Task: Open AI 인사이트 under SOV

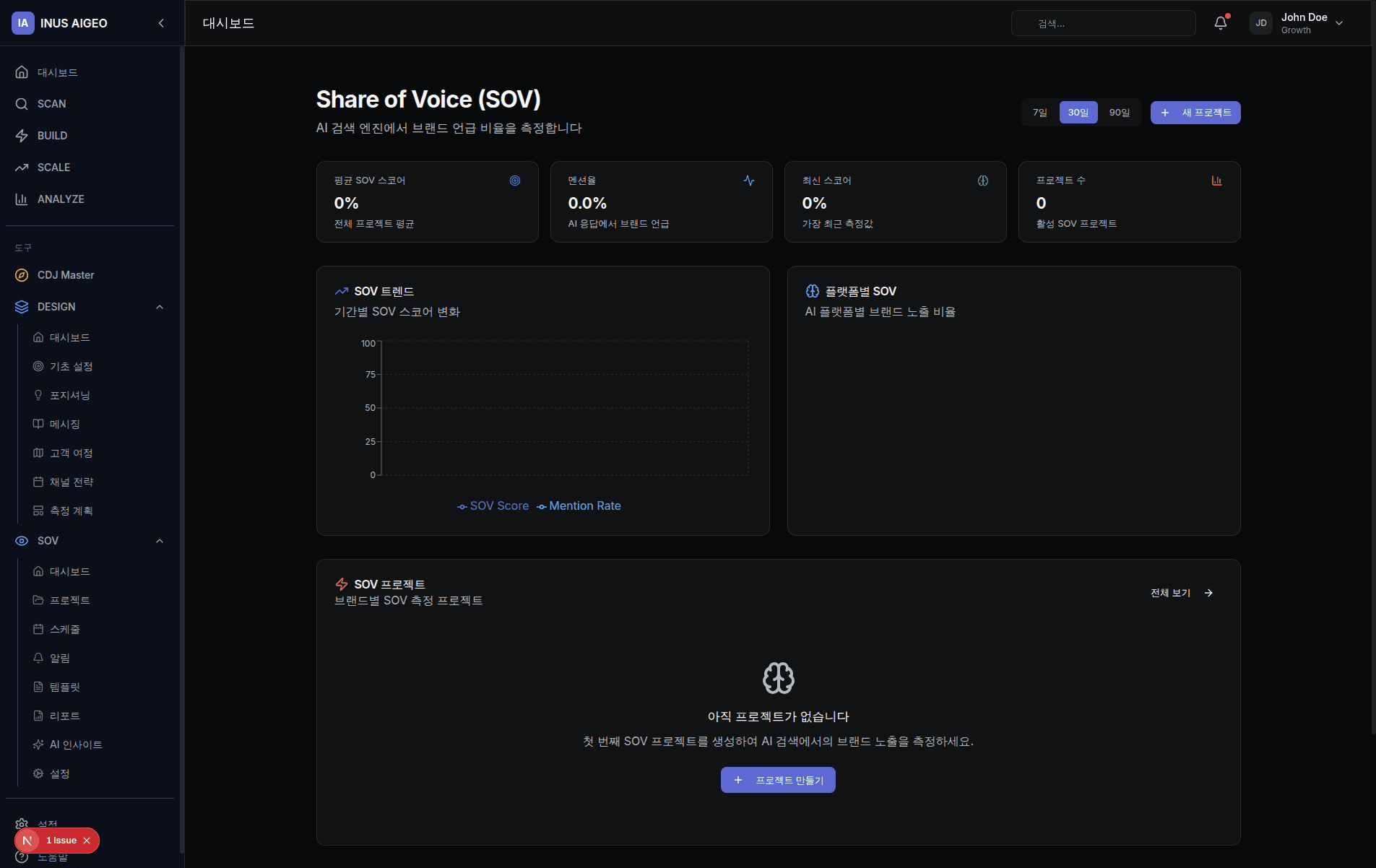Action: click(76, 745)
